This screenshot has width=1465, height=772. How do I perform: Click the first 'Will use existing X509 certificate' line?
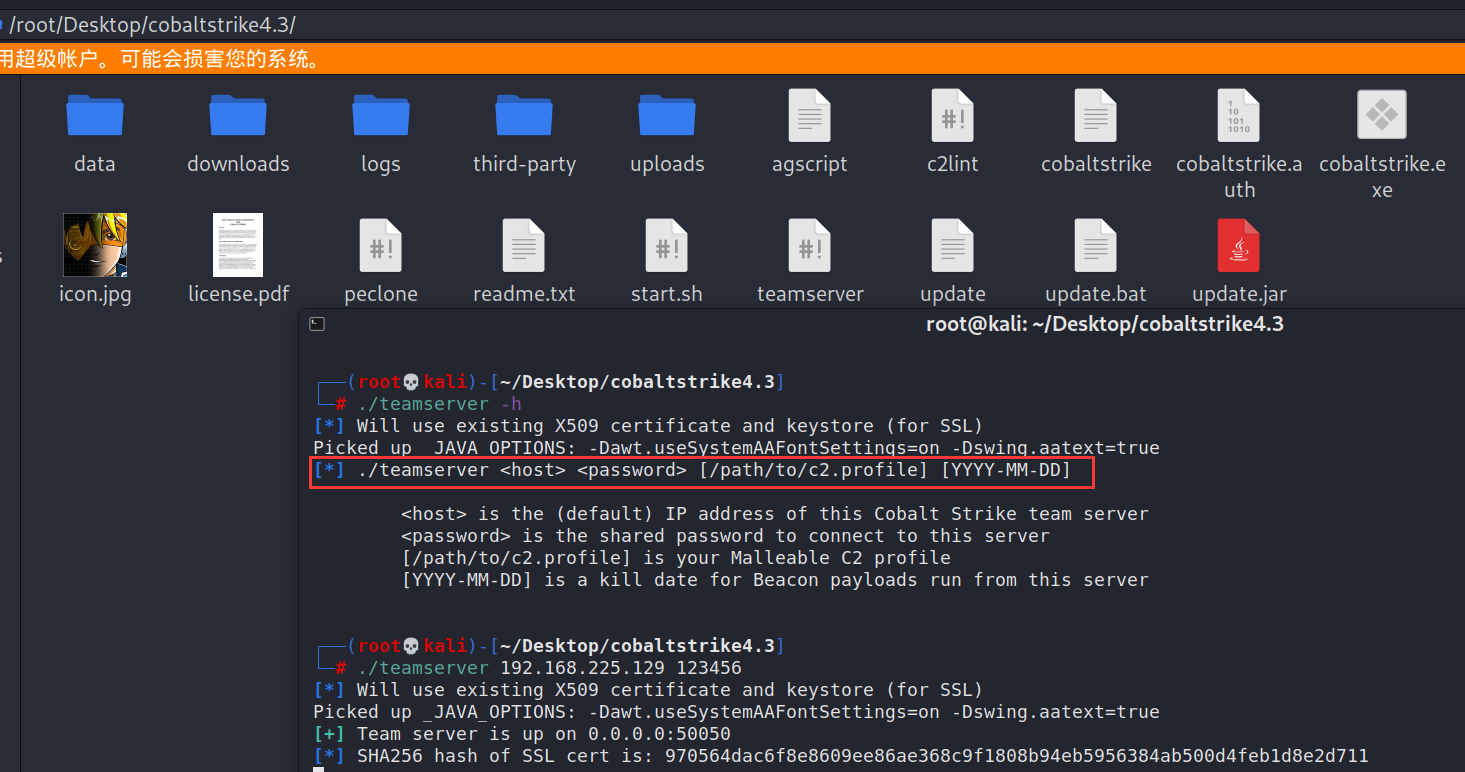tap(648, 426)
